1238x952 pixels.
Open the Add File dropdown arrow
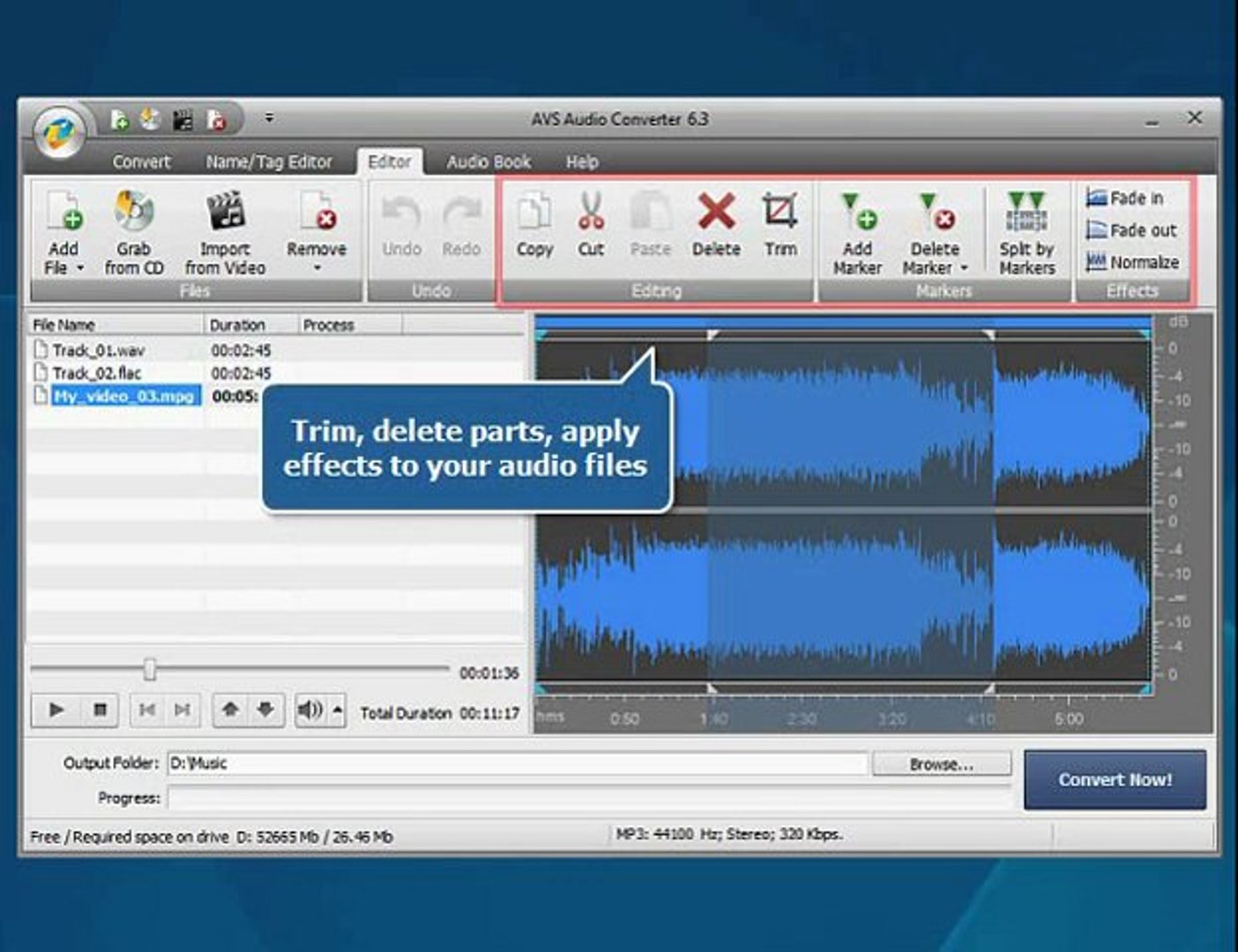click(80, 268)
